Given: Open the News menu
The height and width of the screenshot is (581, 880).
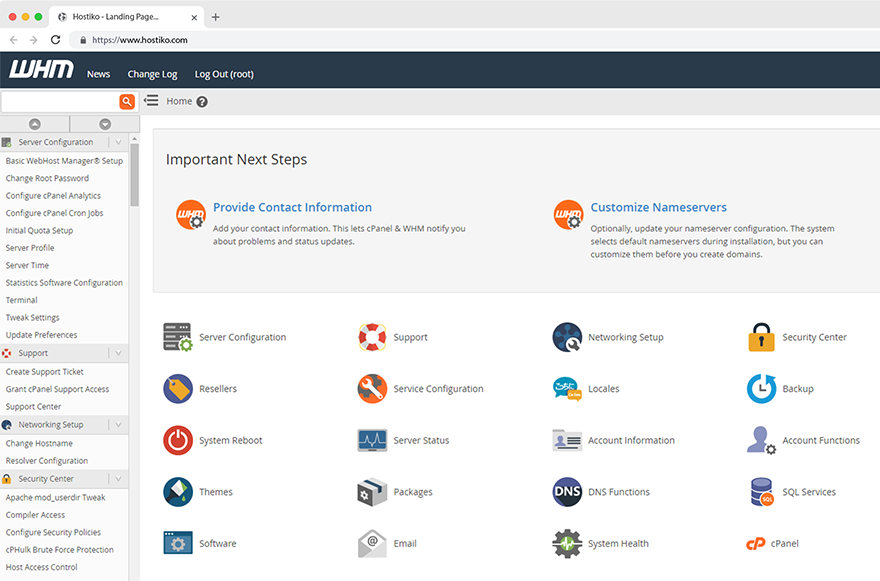Looking at the screenshot, I should [x=98, y=74].
